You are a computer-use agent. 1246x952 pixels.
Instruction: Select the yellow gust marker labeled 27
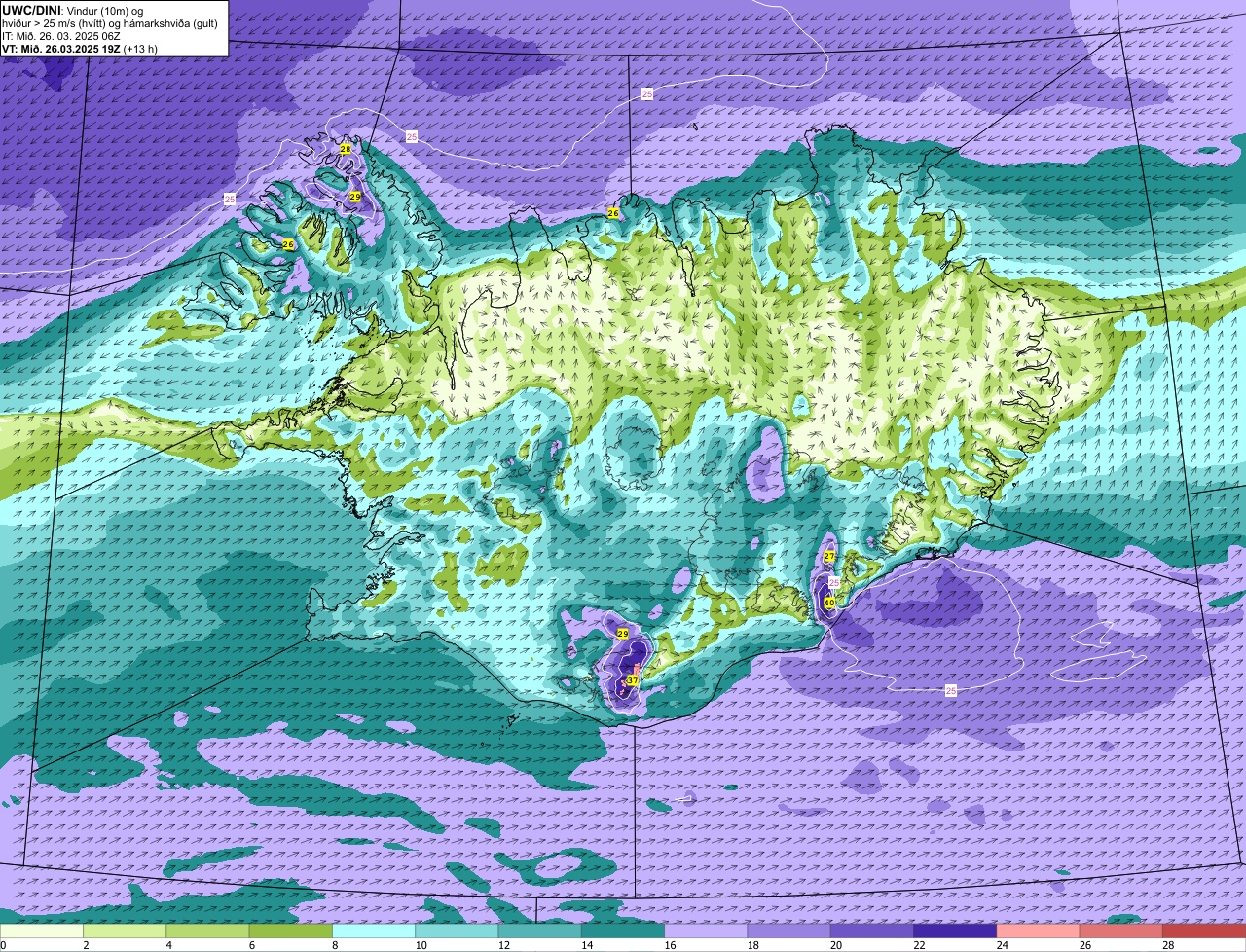point(829,556)
